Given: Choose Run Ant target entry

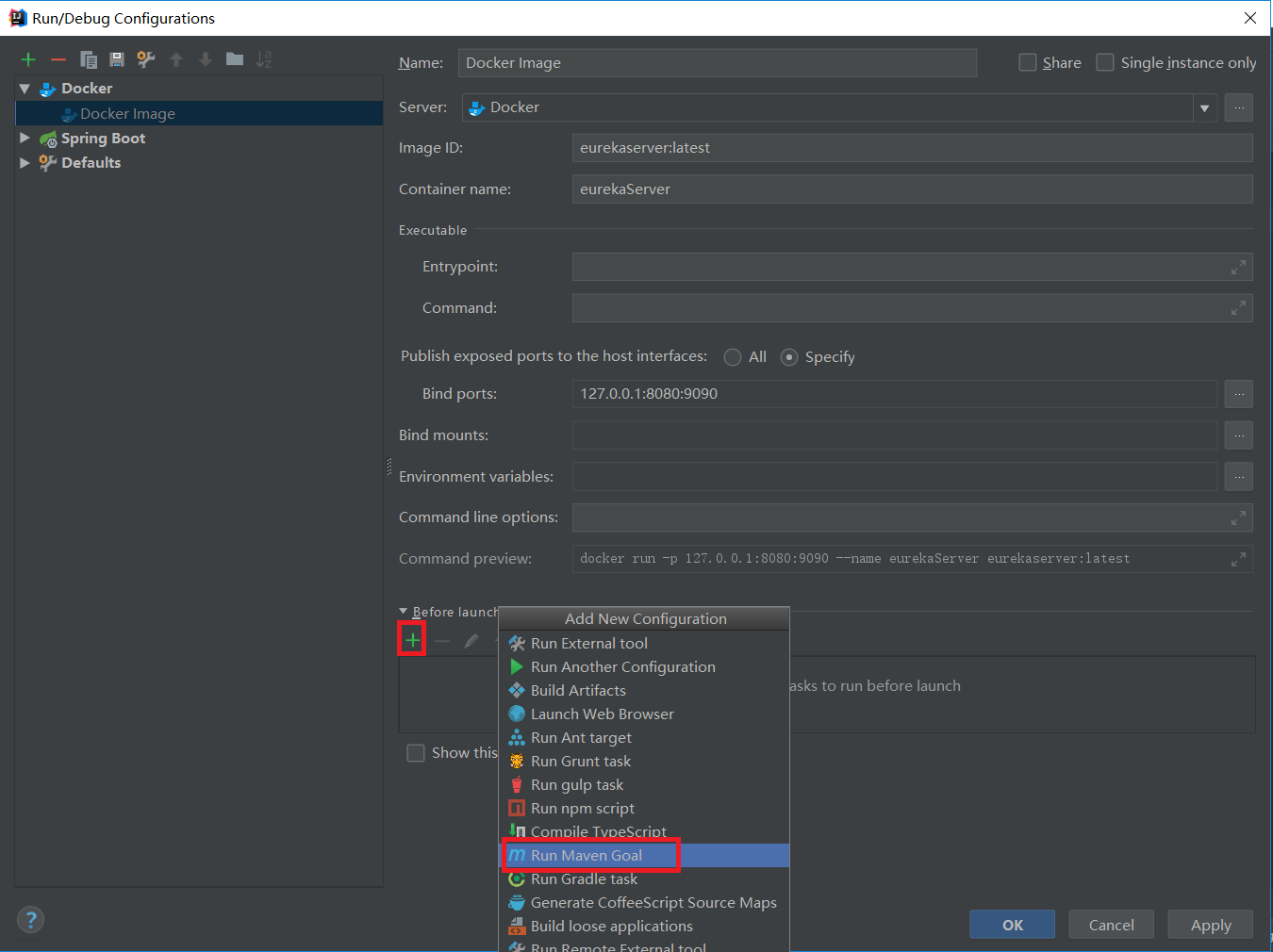Looking at the screenshot, I should pos(644,737).
